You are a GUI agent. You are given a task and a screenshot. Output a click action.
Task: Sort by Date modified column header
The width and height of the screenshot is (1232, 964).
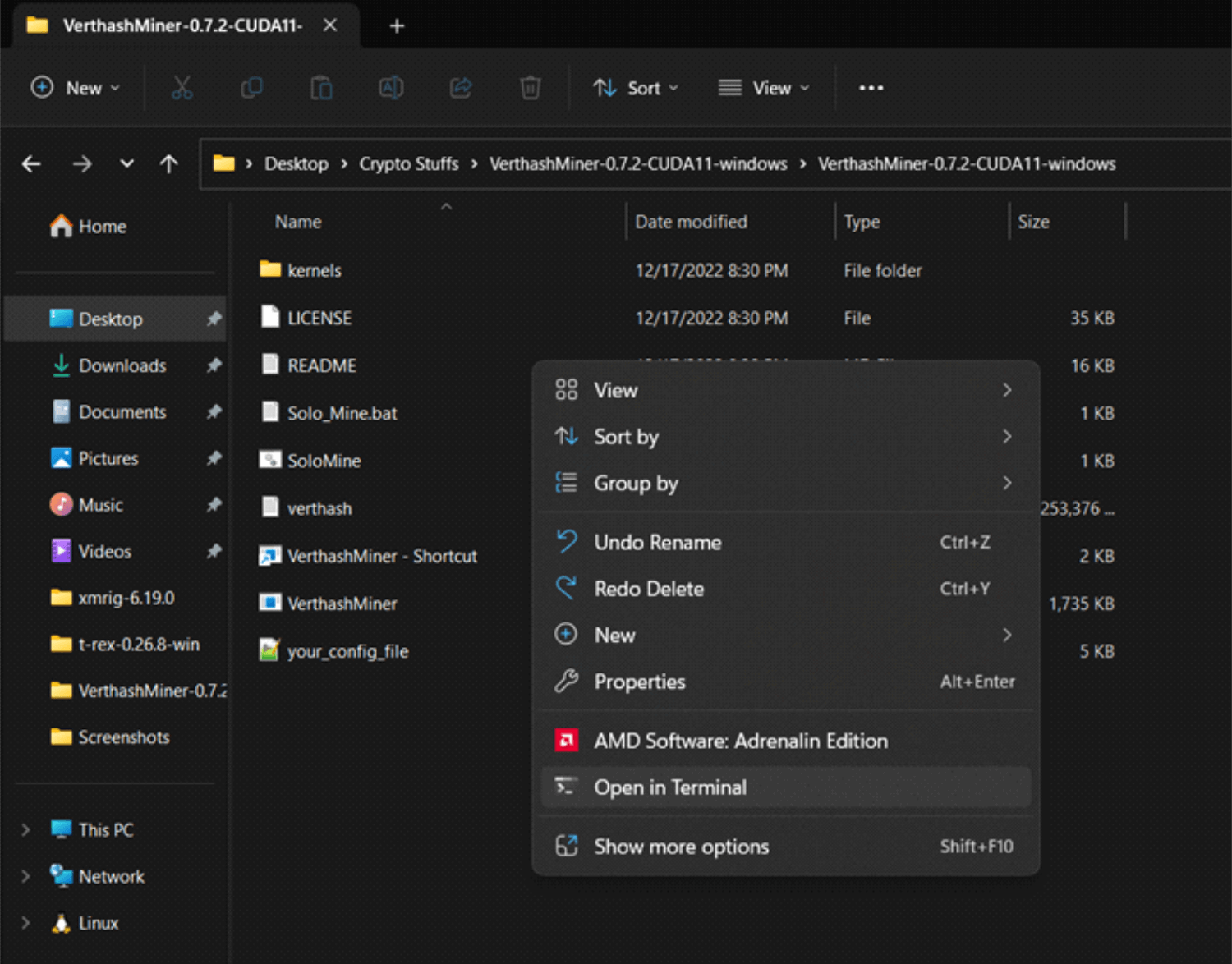point(691,222)
